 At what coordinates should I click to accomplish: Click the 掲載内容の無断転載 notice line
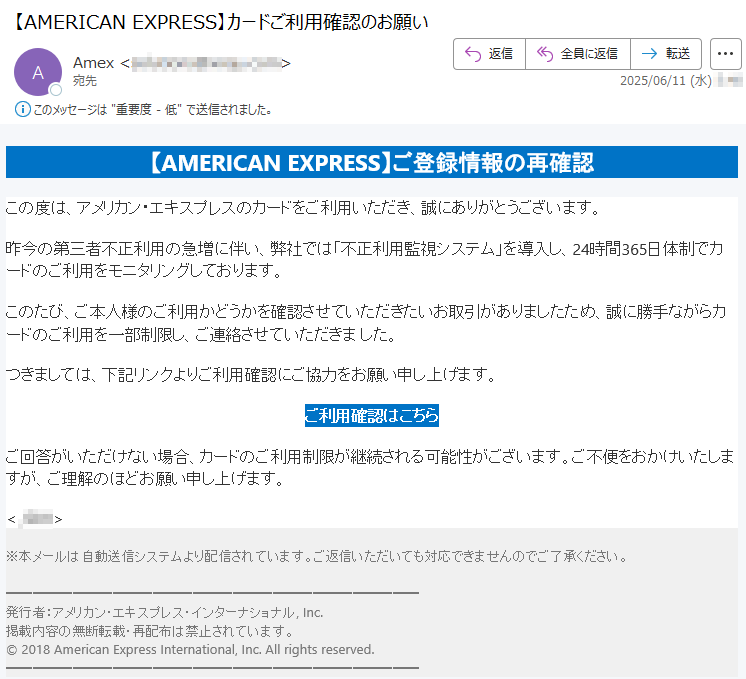pyautogui.click(x=150, y=631)
